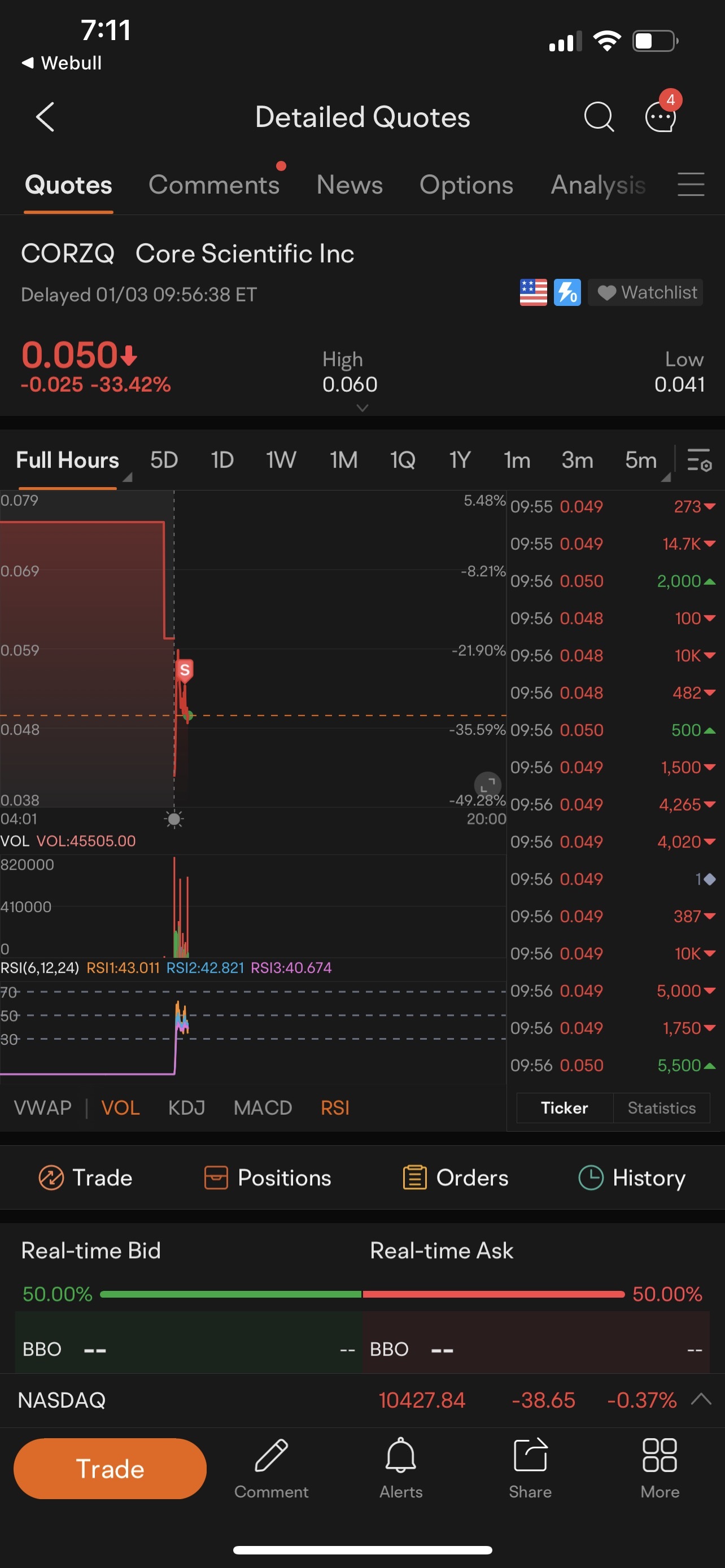Toggle RSI indicator
Viewport: 725px width, 1568px height.
[335, 1108]
